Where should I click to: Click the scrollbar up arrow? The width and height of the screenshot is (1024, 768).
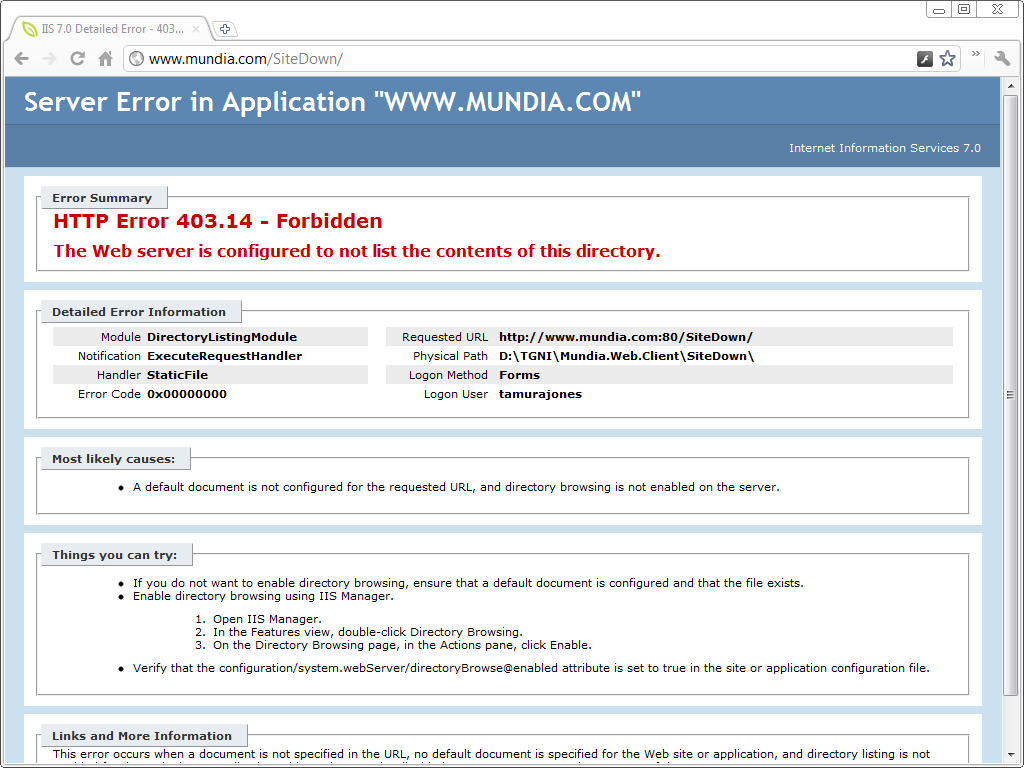(x=1010, y=85)
